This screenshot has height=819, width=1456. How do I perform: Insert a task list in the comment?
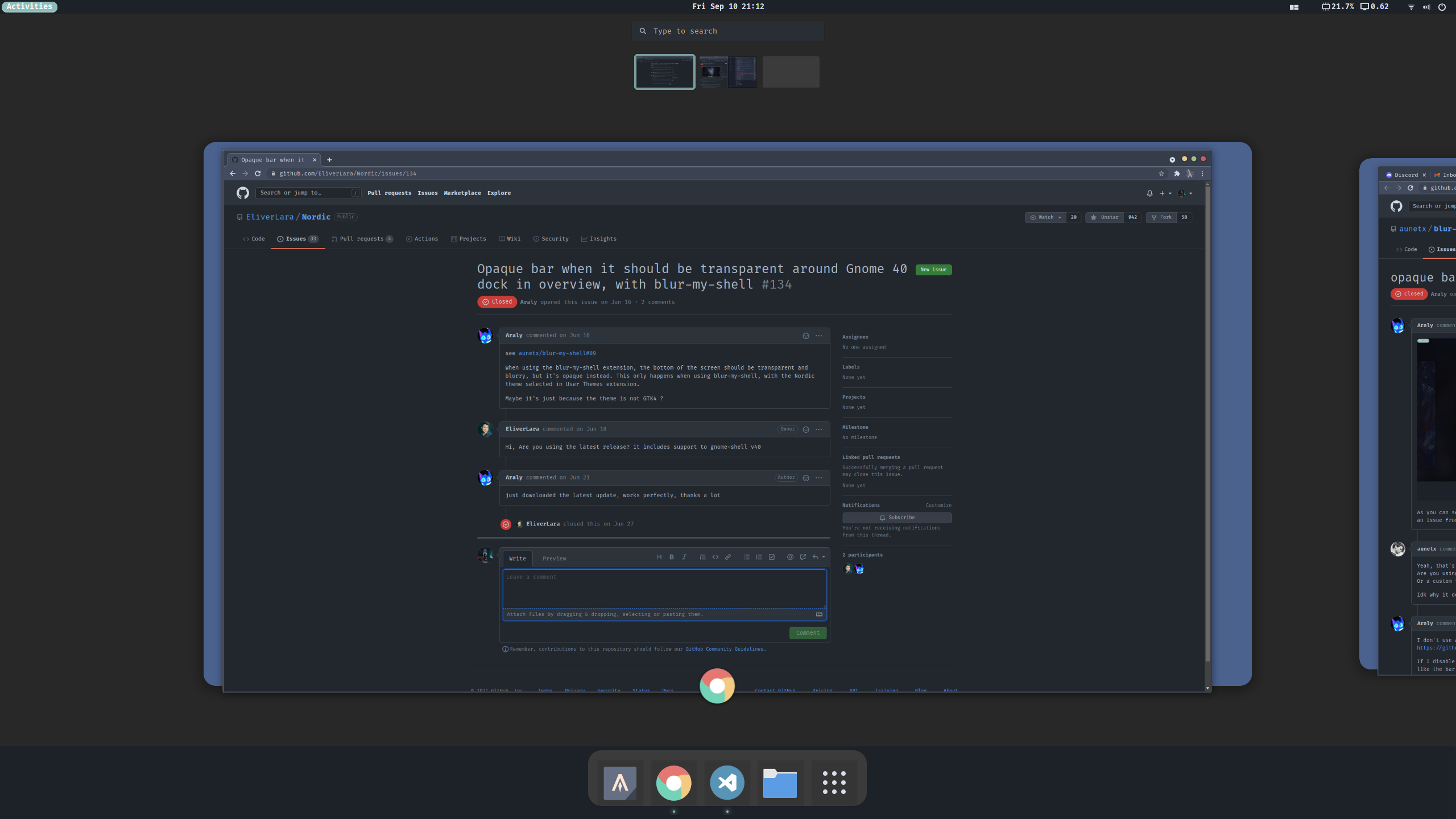[772, 557]
